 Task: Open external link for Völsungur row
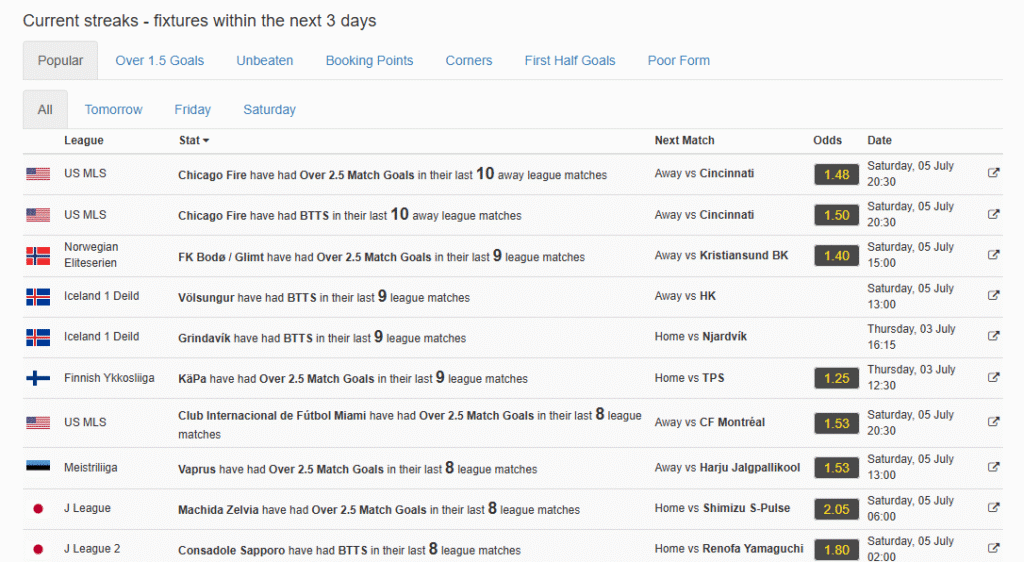pyautogui.click(x=993, y=296)
